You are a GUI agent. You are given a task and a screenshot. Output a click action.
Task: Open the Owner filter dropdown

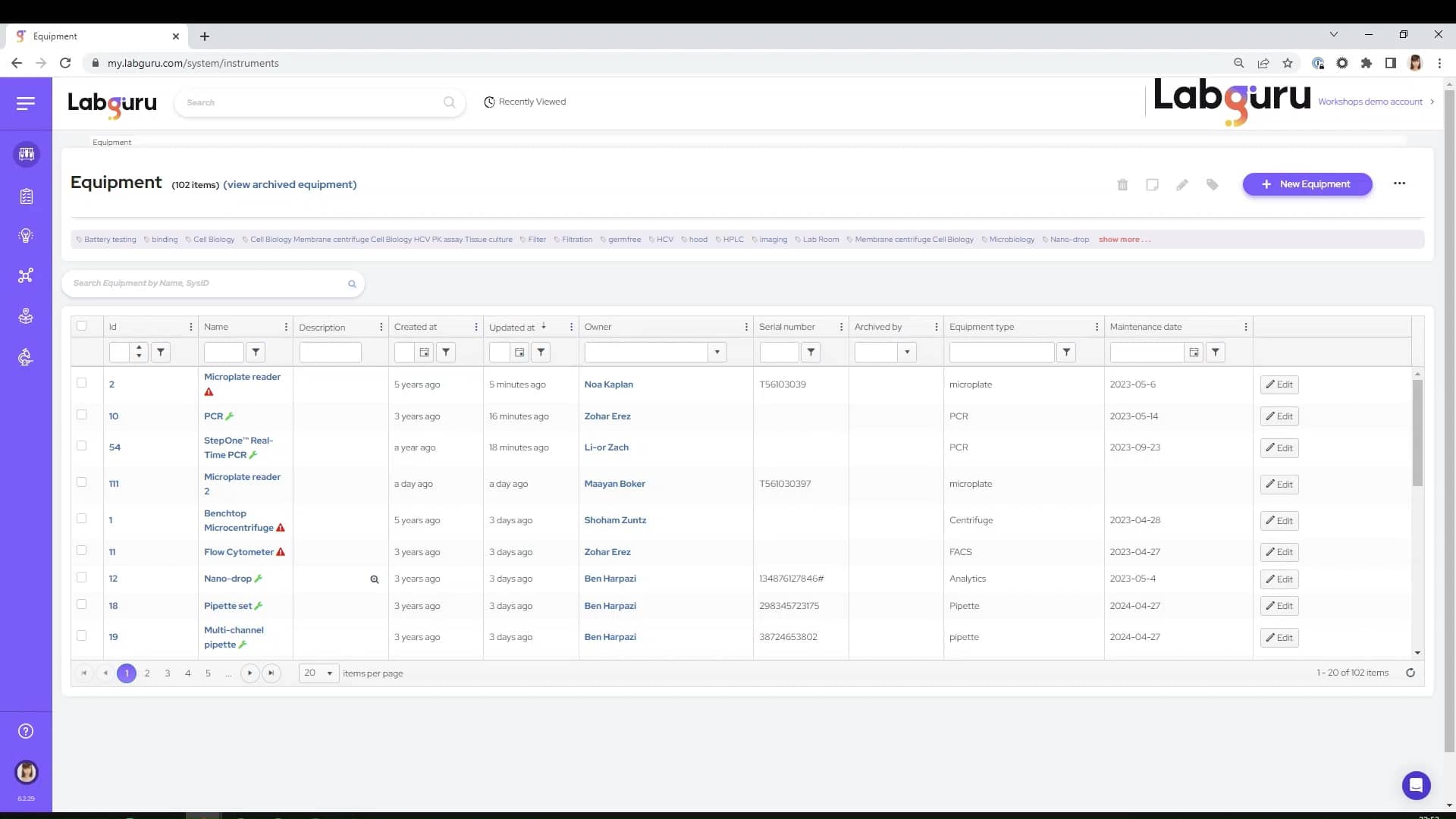tap(717, 352)
